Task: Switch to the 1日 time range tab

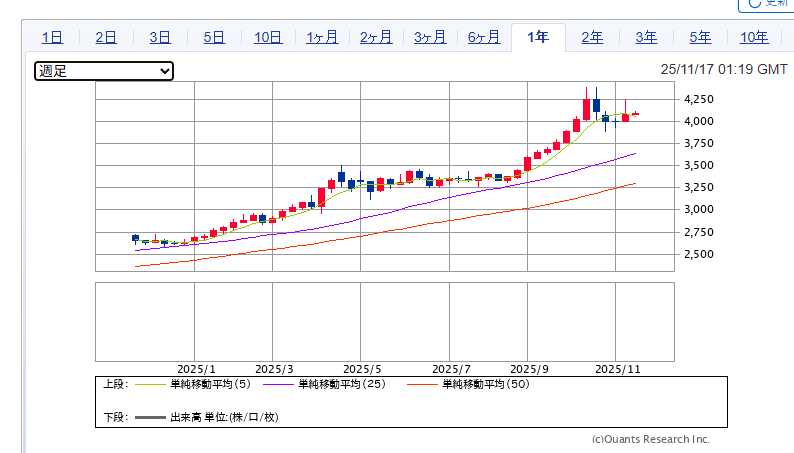Action: 52,38
